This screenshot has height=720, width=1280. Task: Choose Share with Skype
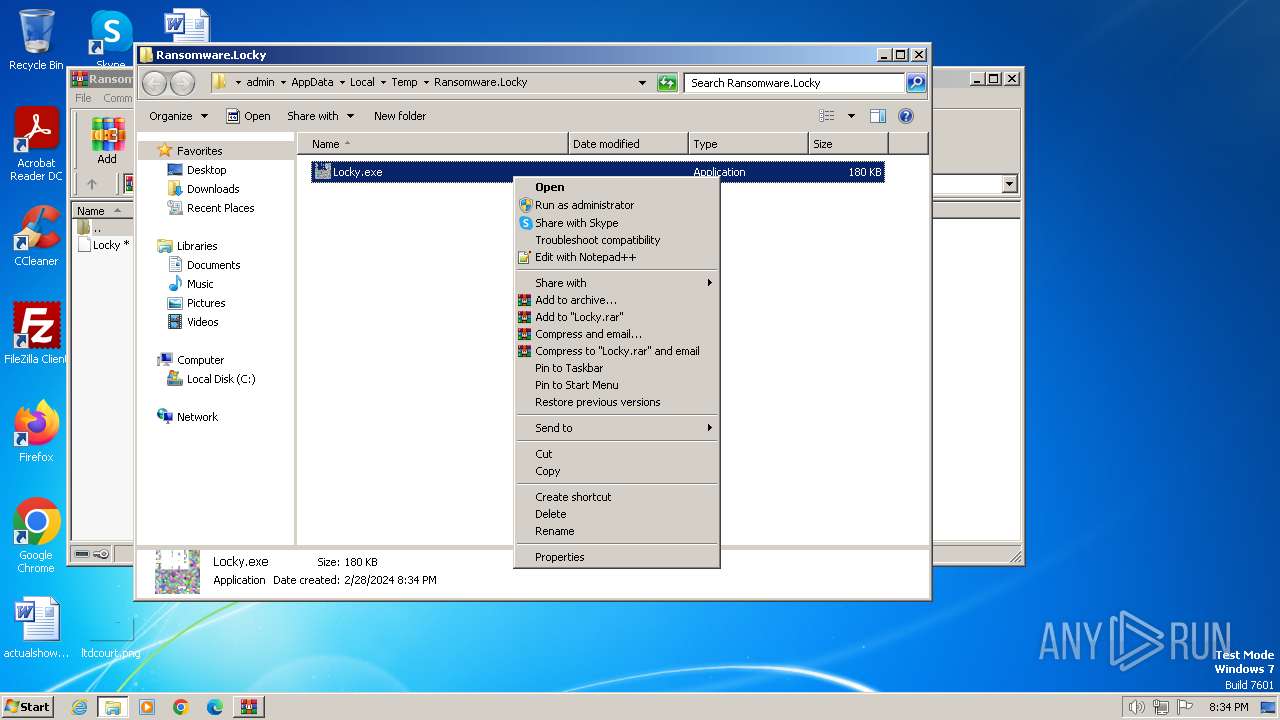pyautogui.click(x=617, y=223)
